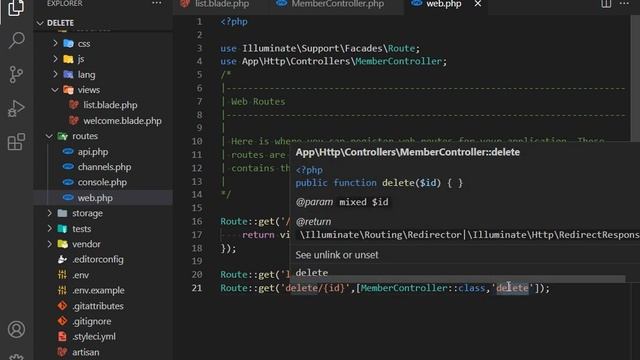Click the hover popup title MemberController::delete
This screenshot has width=640, height=360.
click(408, 152)
